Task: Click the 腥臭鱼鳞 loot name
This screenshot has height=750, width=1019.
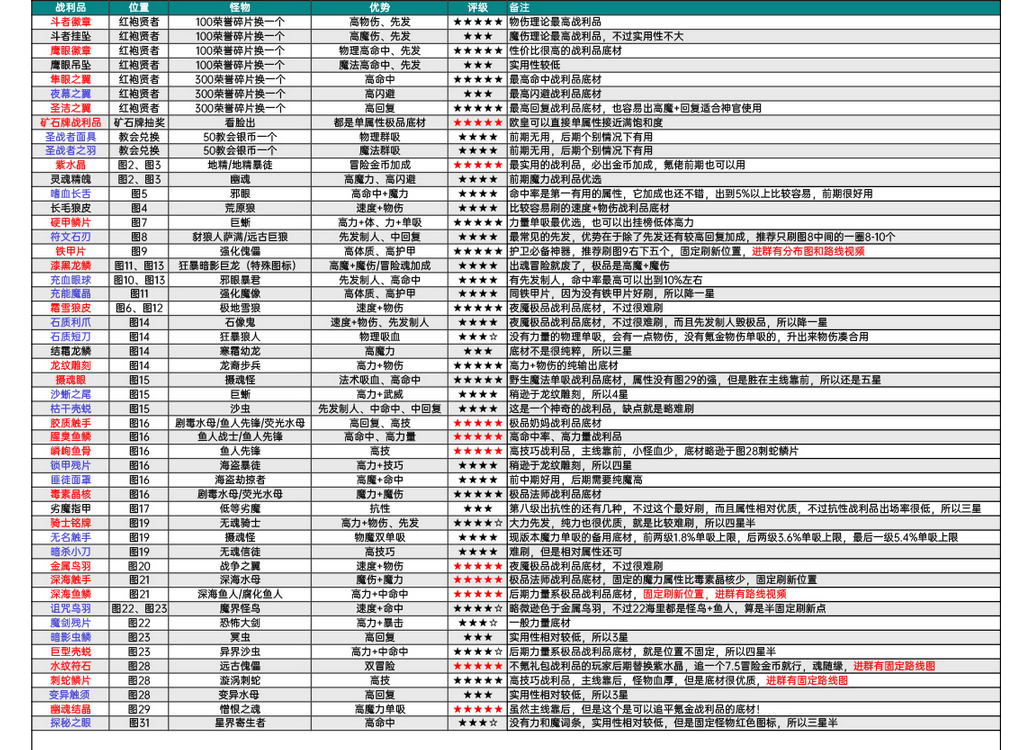Action: pyautogui.click(x=70, y=437)
